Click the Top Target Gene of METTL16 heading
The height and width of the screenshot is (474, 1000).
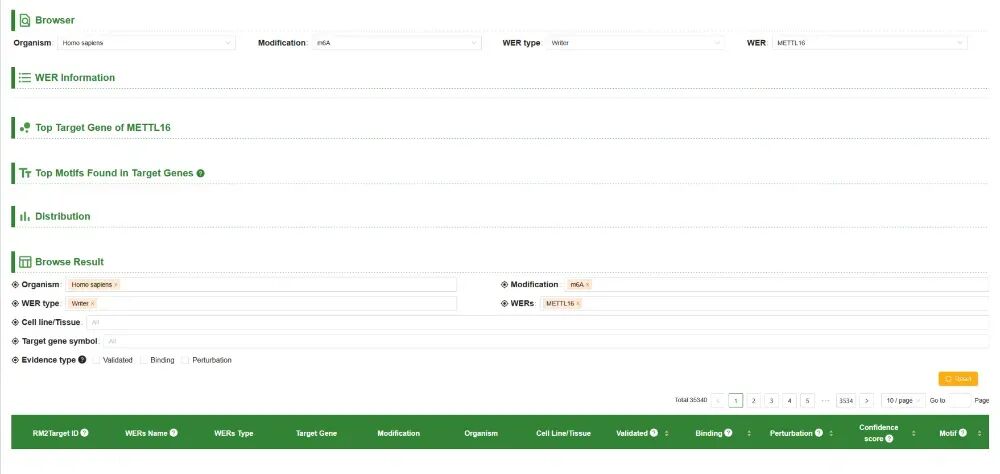(x=103, y=128)
